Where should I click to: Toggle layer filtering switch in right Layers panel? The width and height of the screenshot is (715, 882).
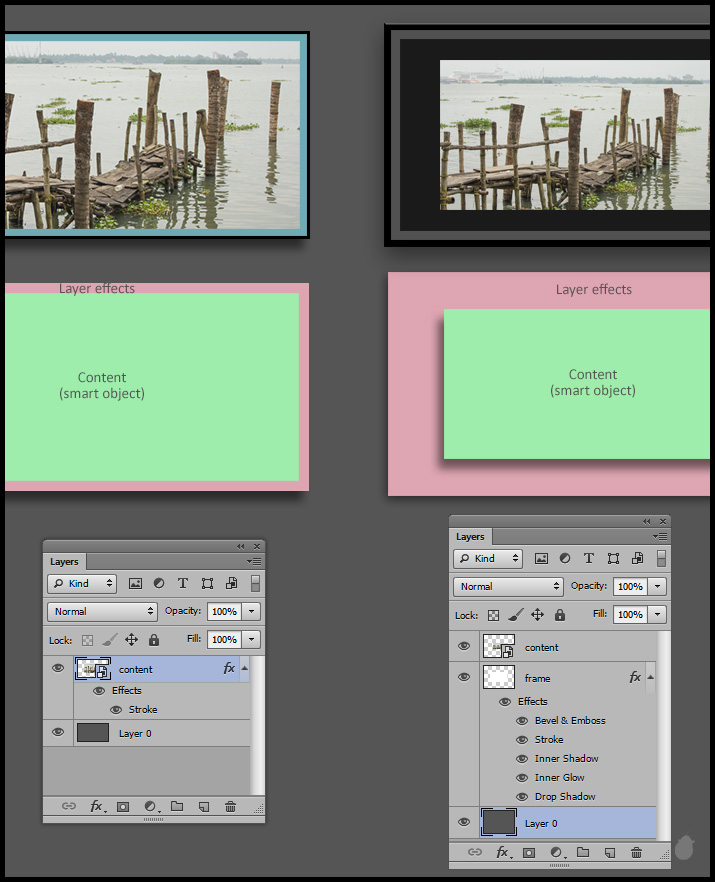[661, 559]
